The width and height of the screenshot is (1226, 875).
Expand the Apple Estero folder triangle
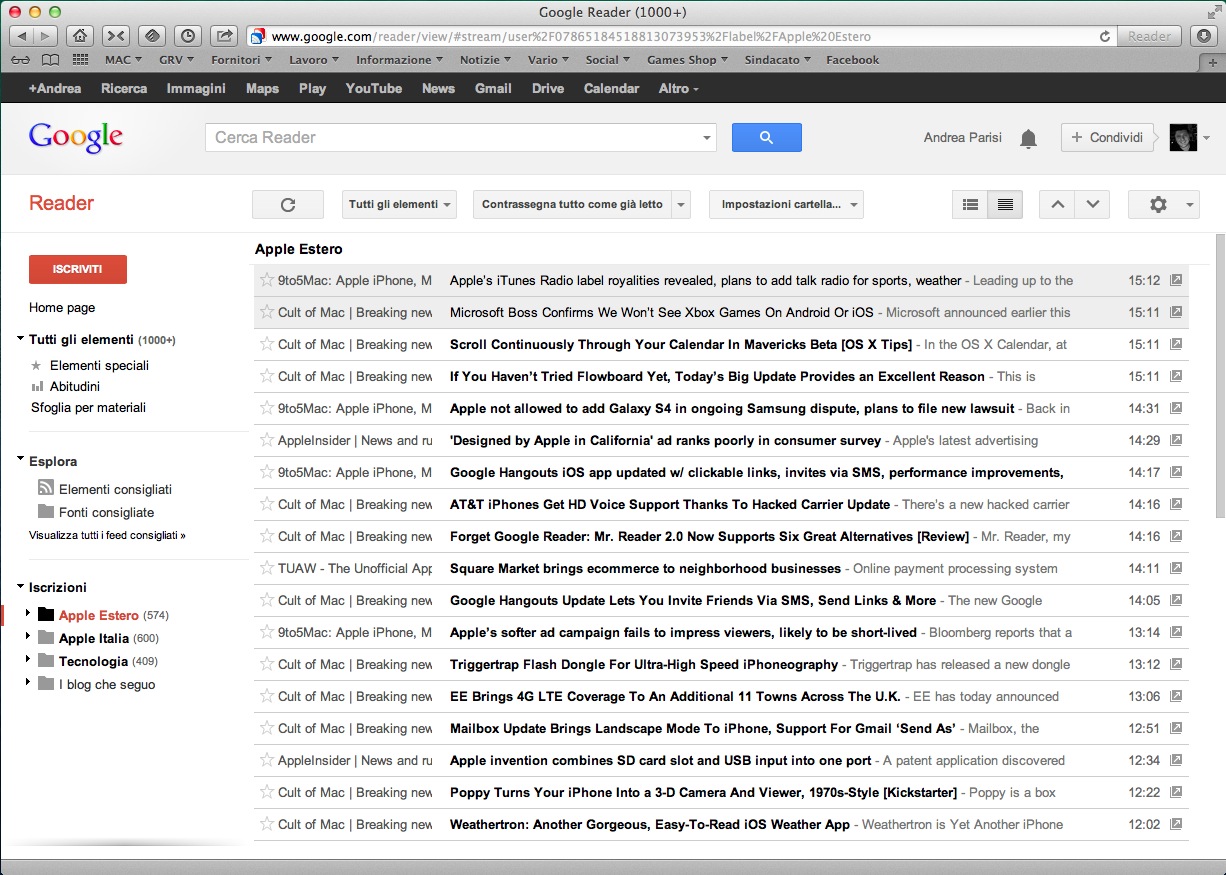(28, 615)
